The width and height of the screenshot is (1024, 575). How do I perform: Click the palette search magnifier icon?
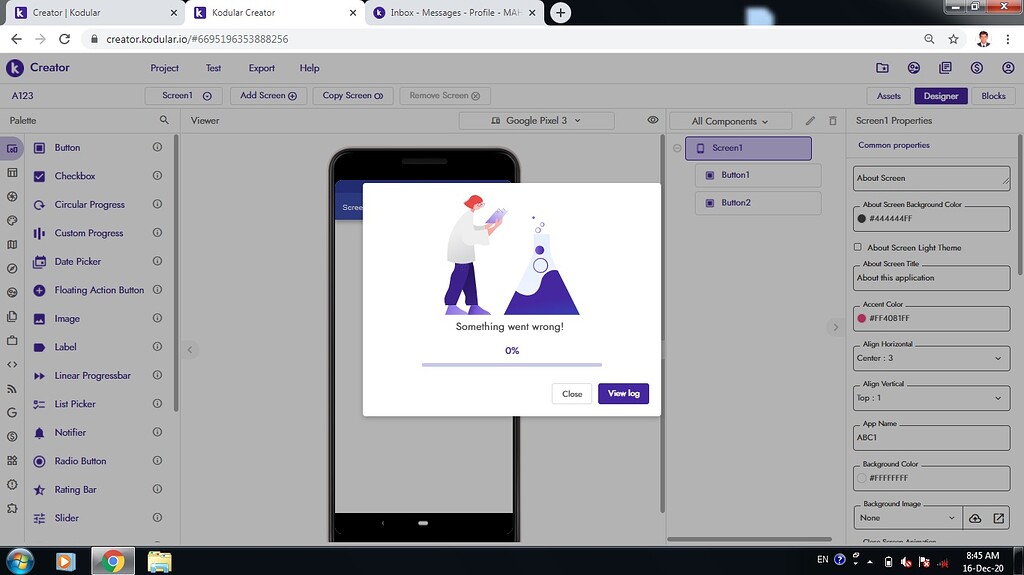164,120
